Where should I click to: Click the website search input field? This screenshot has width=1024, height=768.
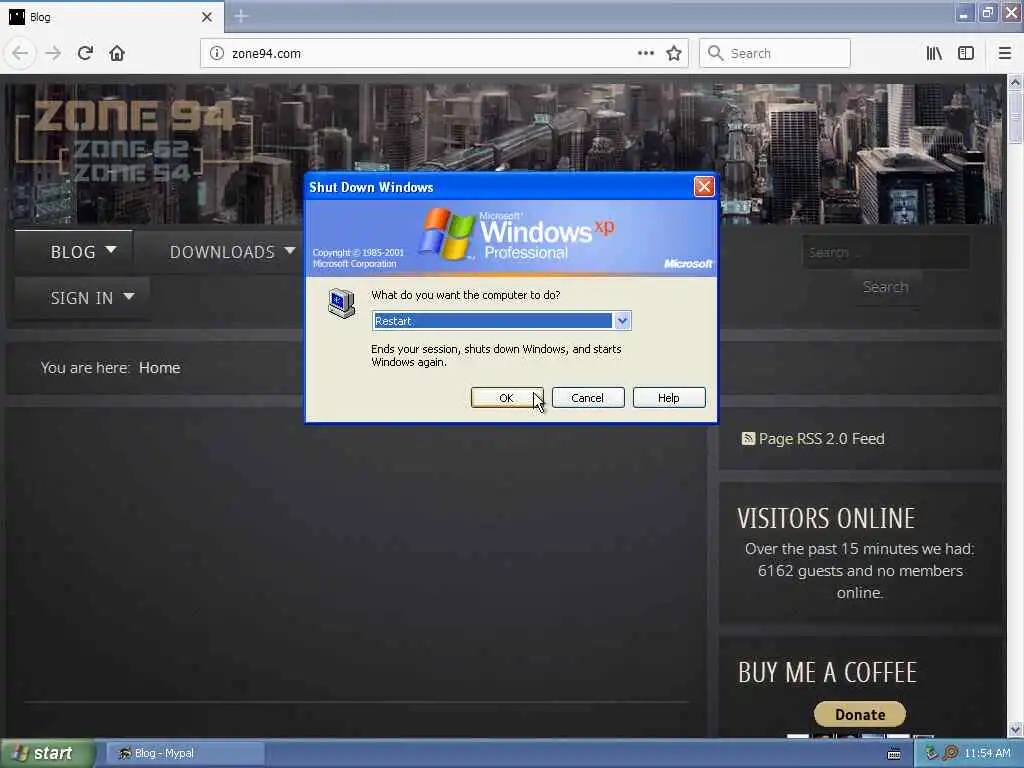(x=886, y=253)
